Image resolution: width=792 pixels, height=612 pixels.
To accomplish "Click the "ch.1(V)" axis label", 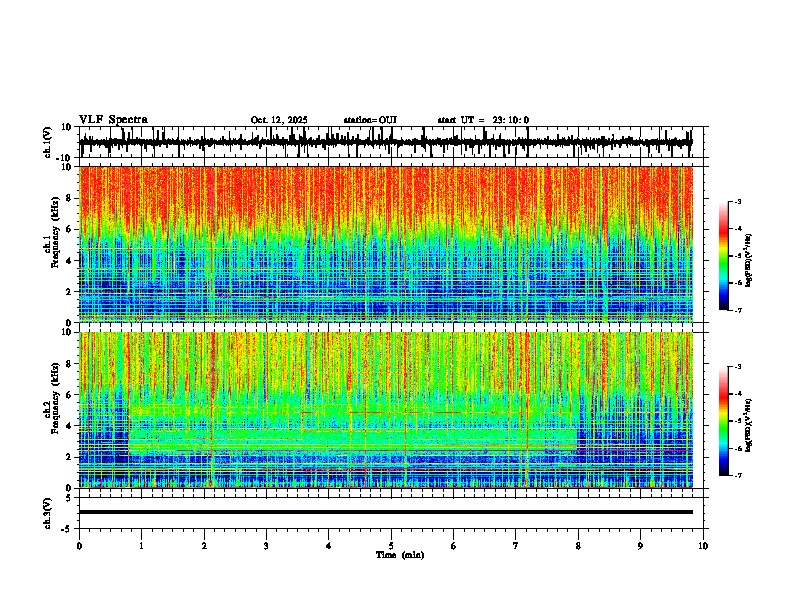I will click(48, 142).
